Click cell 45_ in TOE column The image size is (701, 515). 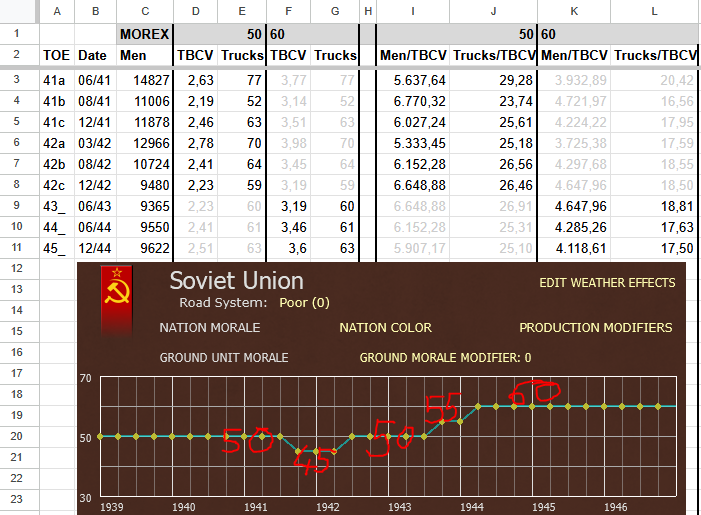[x=57, y=248]
